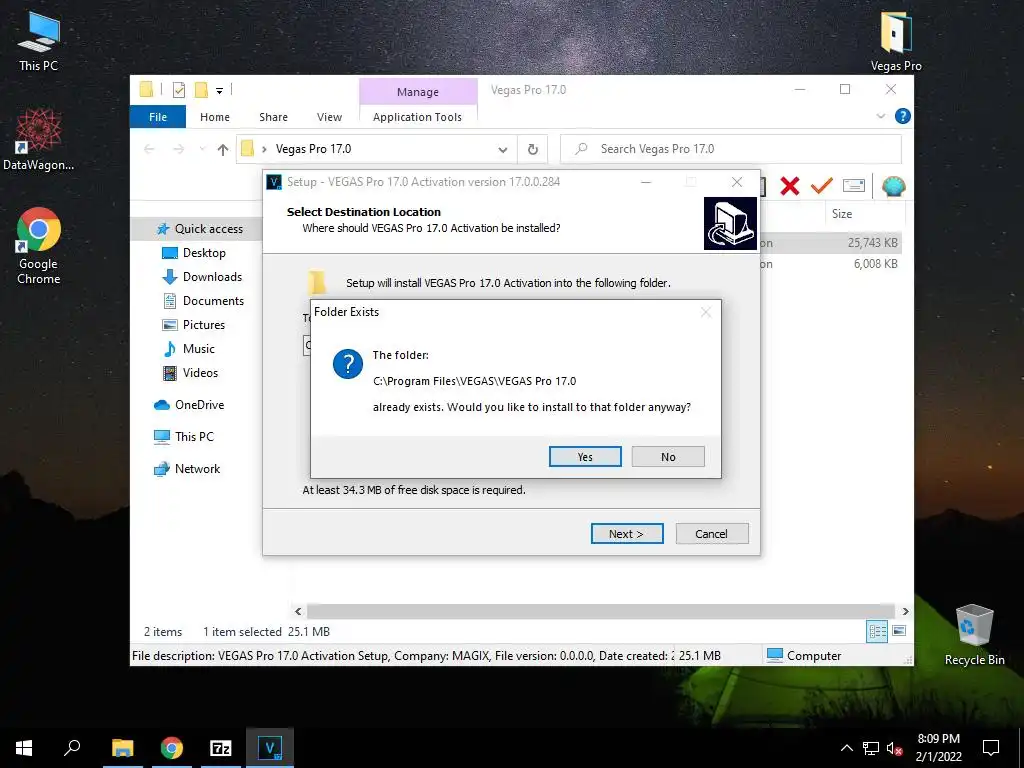Click scrollbar right arrow in Explorer
Viewport: 1024px width, 768px height.
click(906, 611)
